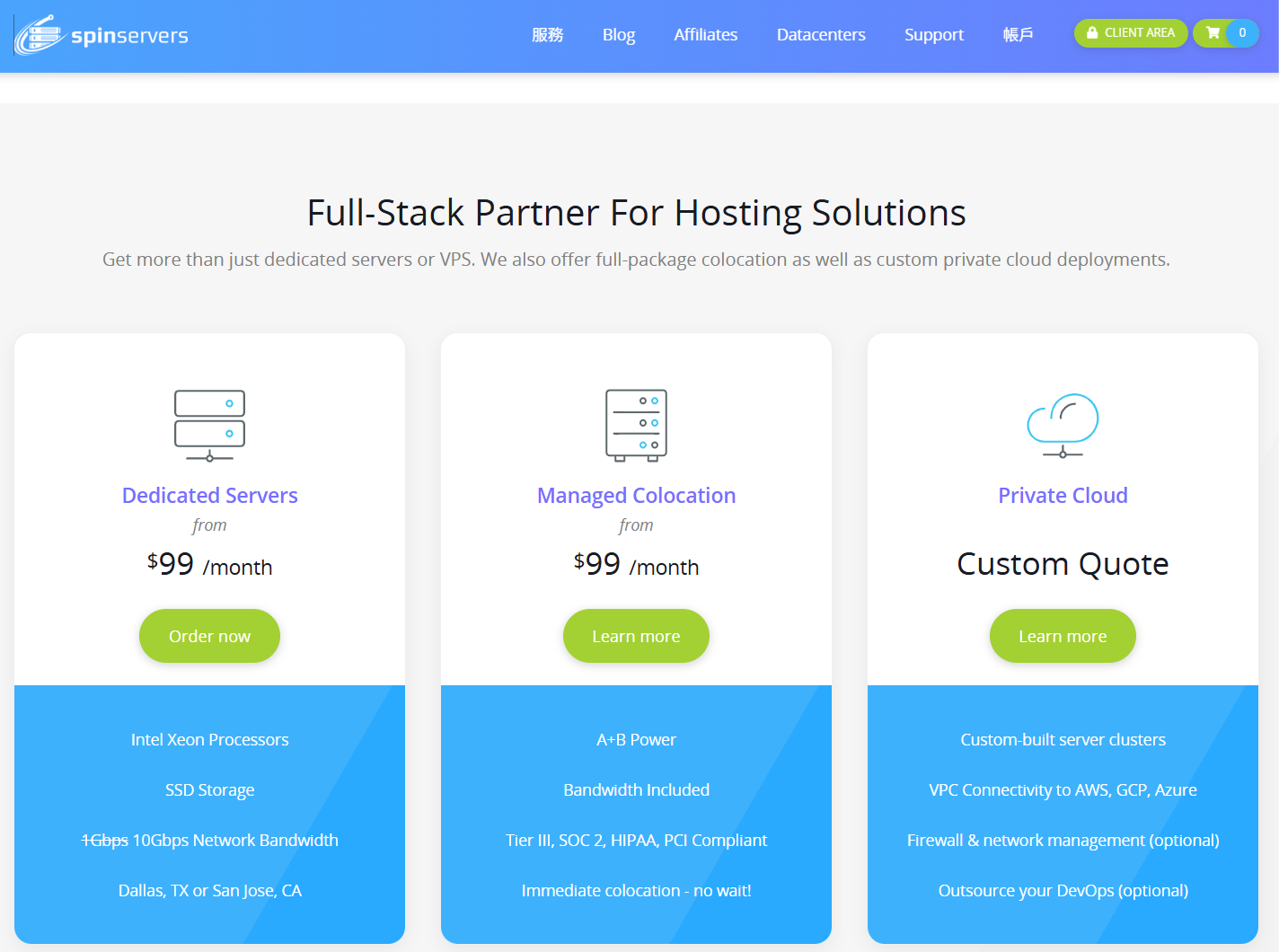Open the Support menu
Screen dimensions: 1279x952
[933, 35]
